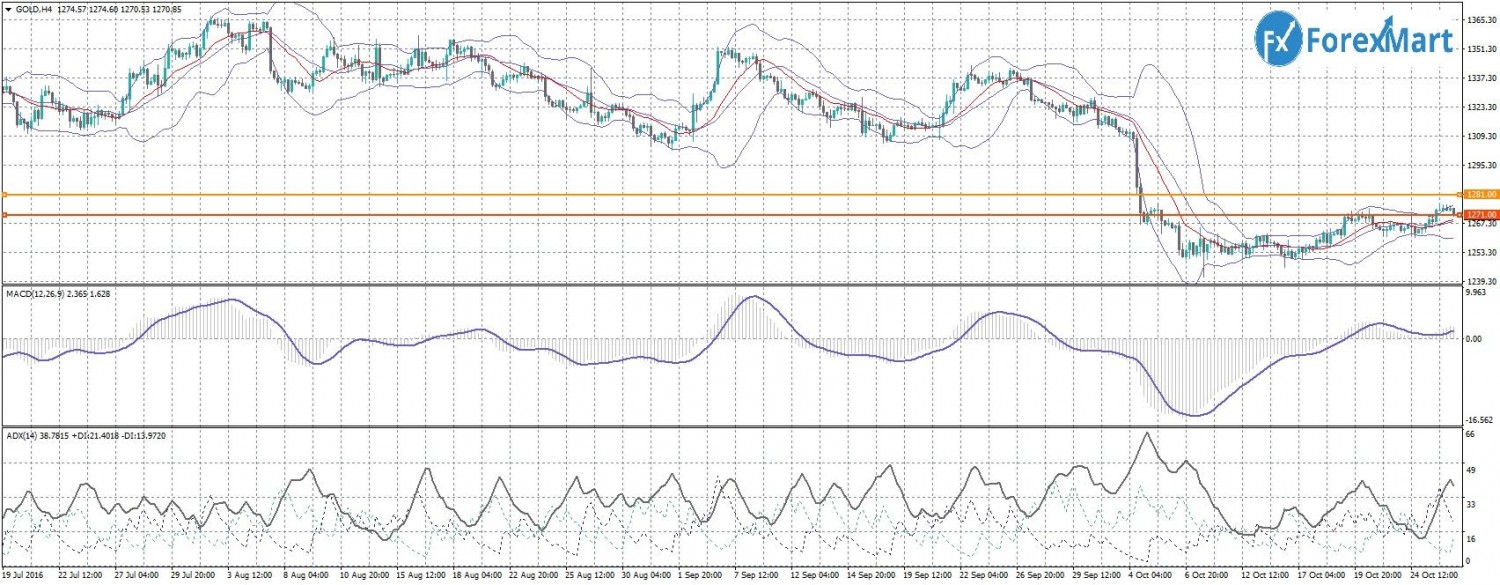Click left handle of upper orange line
1500x585 pixels.
tap(4, 194)
